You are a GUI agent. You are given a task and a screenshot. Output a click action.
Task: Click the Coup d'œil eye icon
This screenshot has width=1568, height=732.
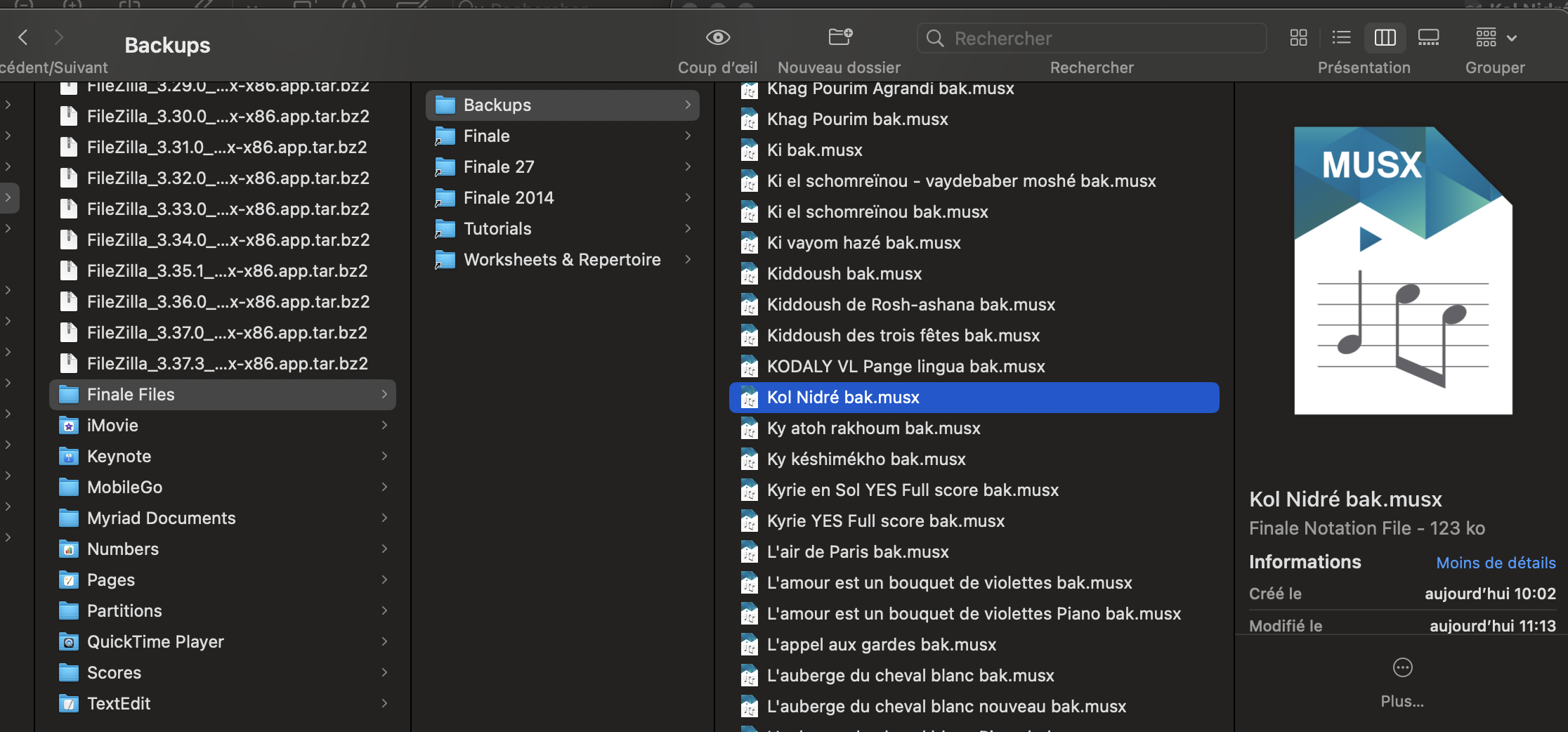[x=717, y=37]
